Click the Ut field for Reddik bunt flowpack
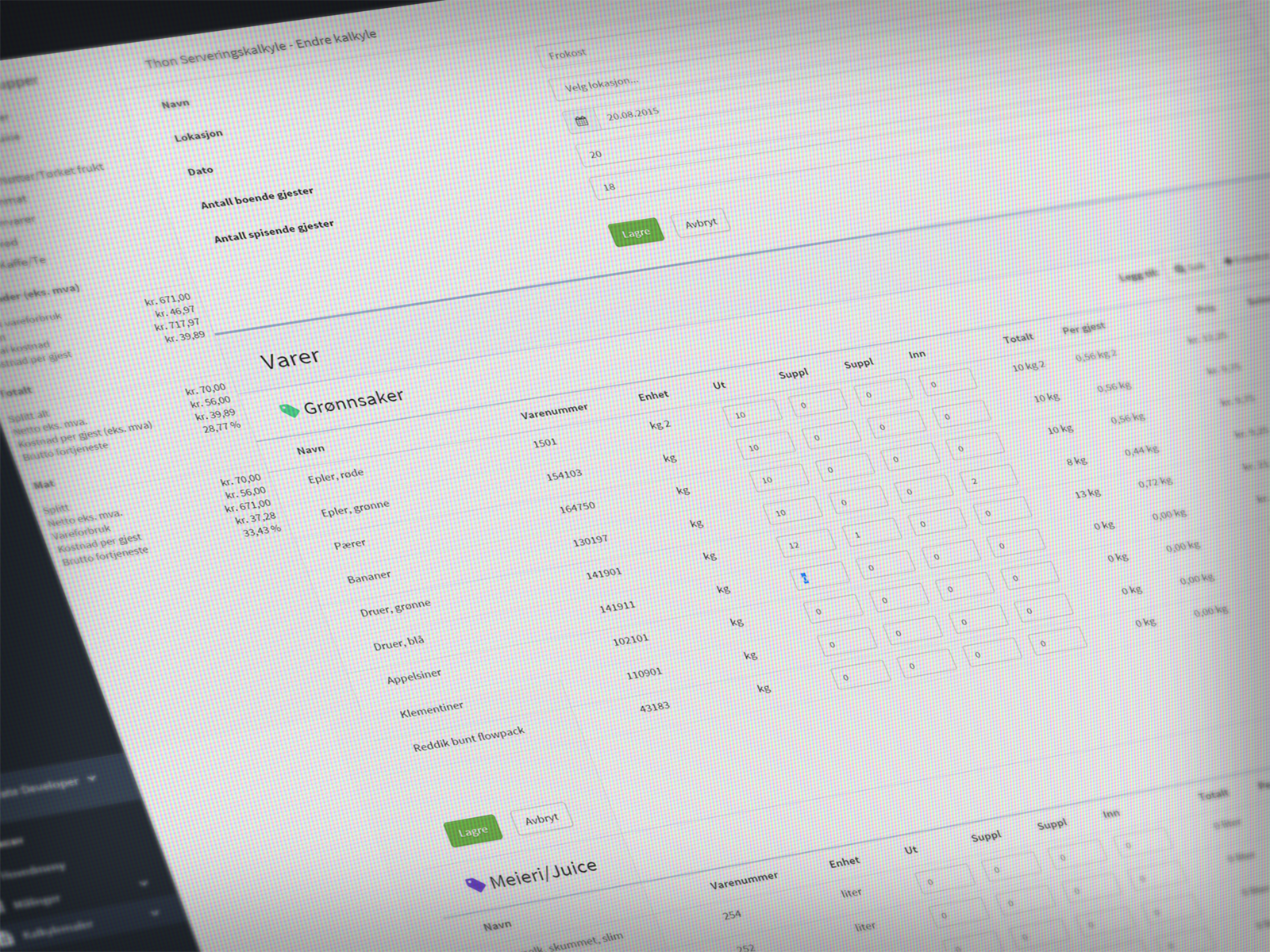The width and height of the screenshot is (1270, 952). point(860,676)
